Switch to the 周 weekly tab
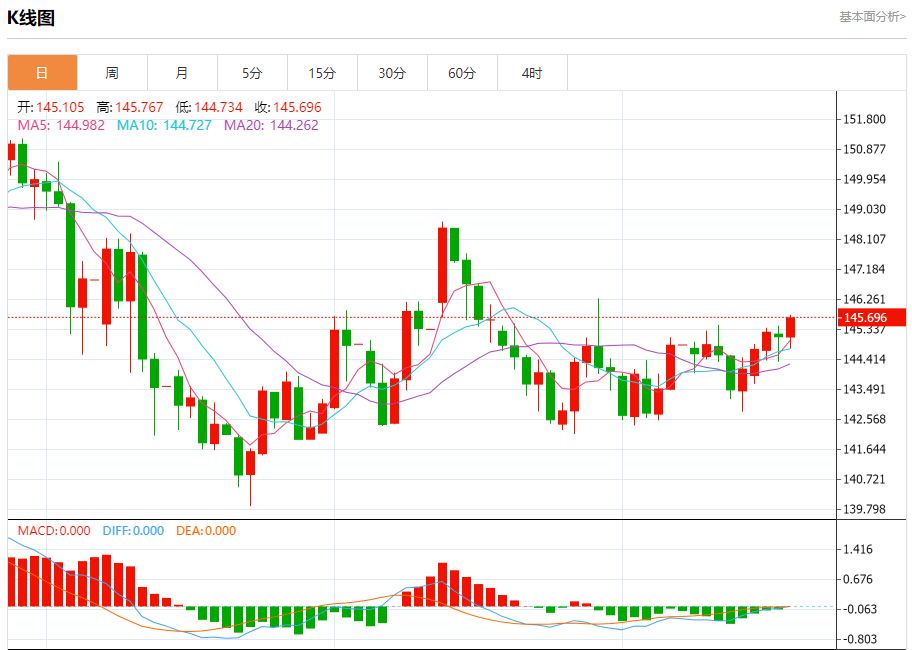 112,73
